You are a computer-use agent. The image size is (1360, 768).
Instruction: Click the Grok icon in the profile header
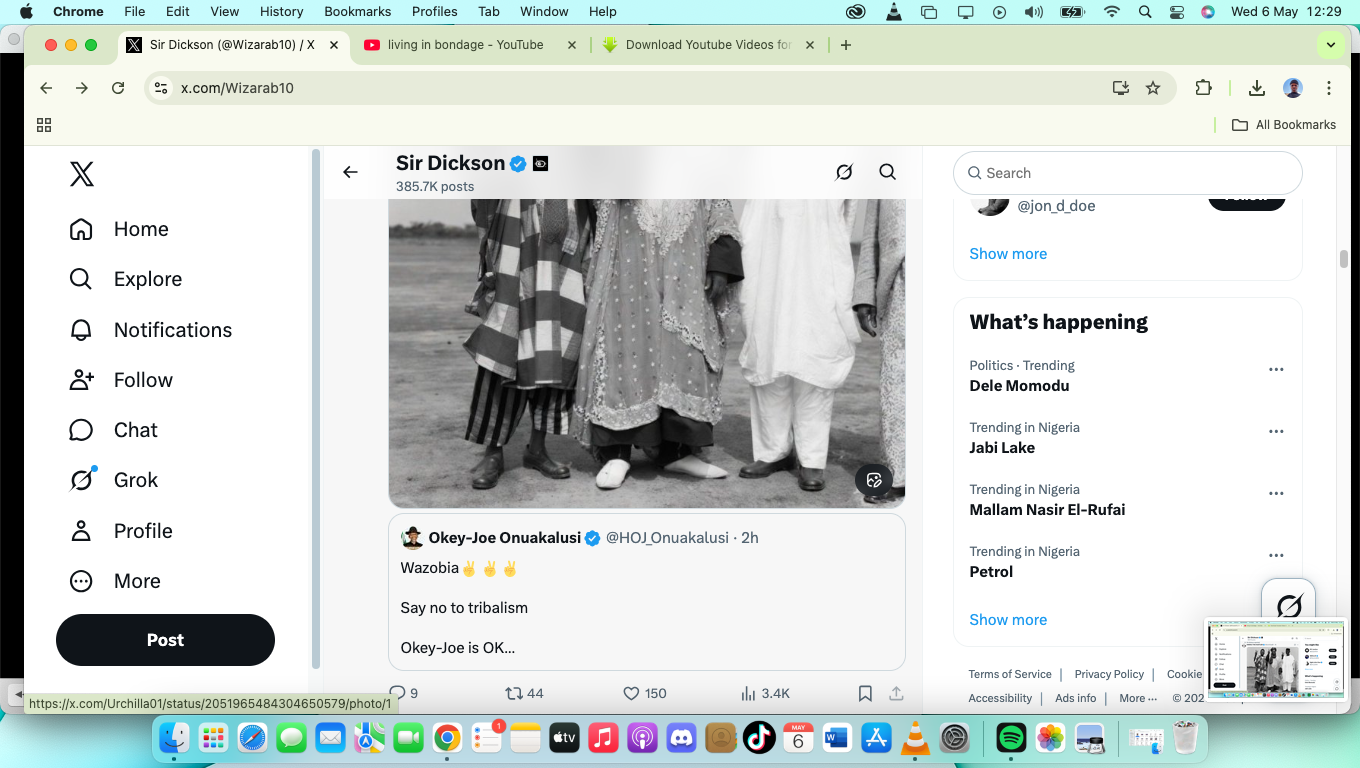pos(844,172)
